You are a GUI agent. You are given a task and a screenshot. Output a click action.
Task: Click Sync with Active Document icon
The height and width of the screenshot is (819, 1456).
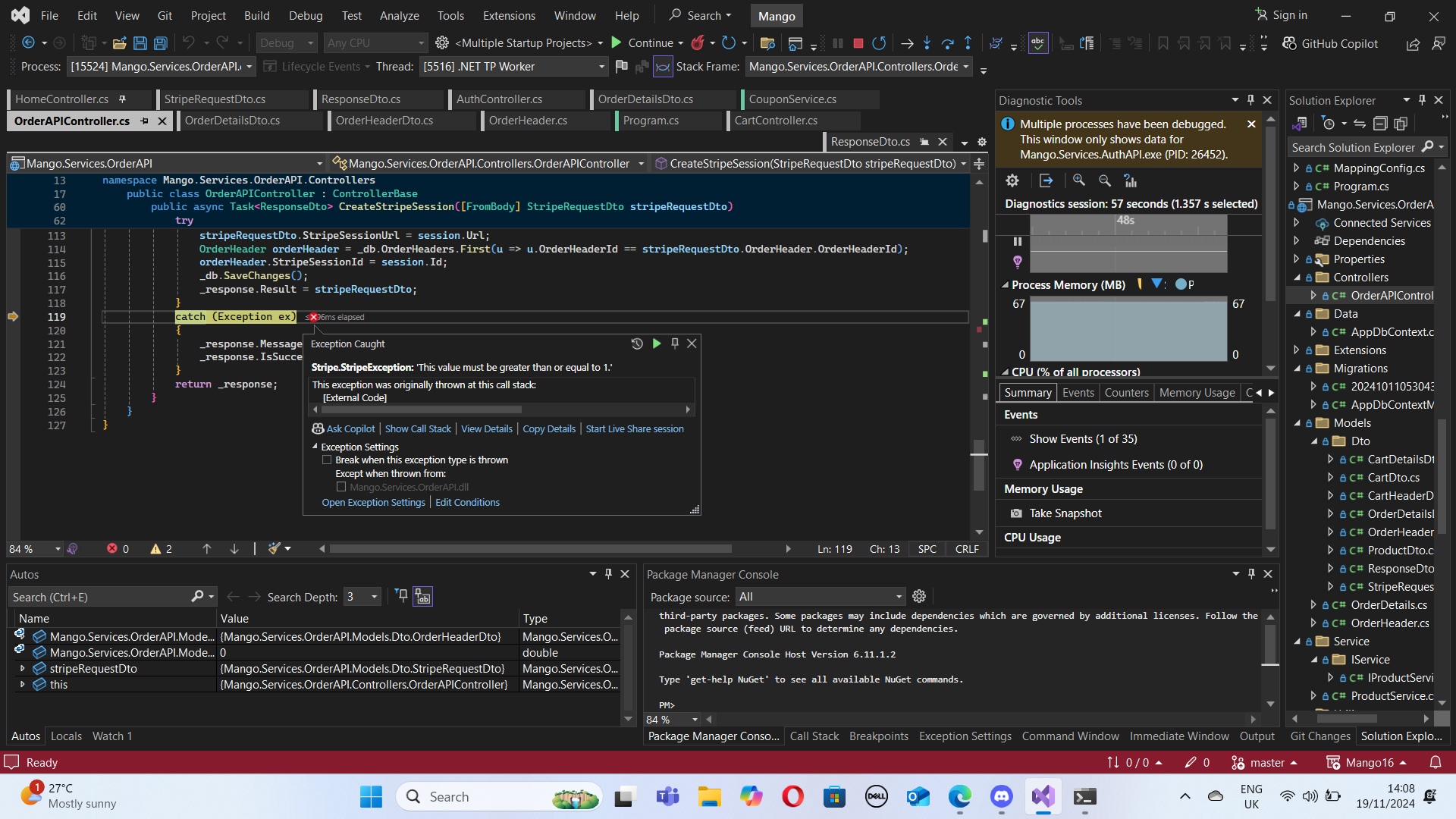1360,124
